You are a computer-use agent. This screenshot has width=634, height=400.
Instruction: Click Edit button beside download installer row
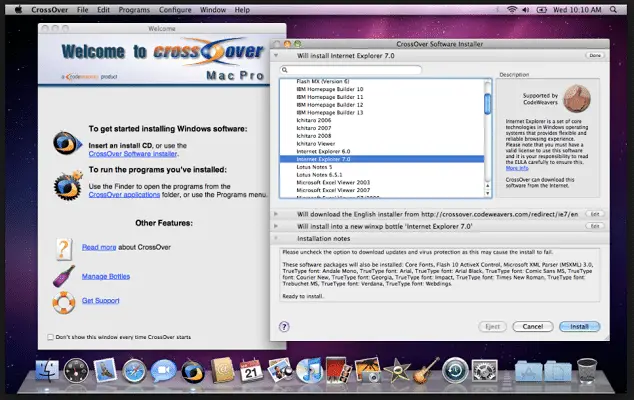click(x=595, y=214)
